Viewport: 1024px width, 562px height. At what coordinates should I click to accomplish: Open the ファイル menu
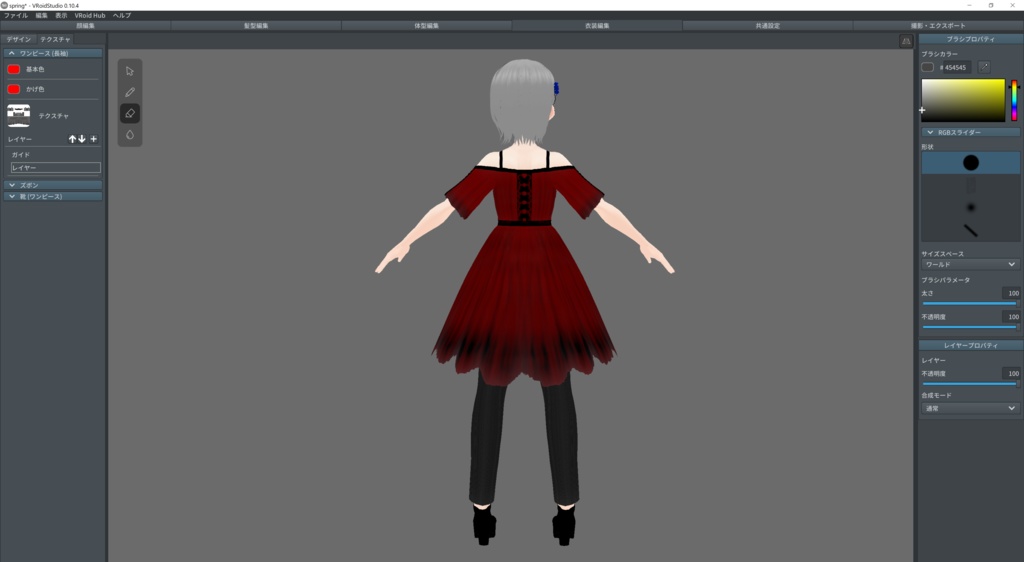[16, 16]
